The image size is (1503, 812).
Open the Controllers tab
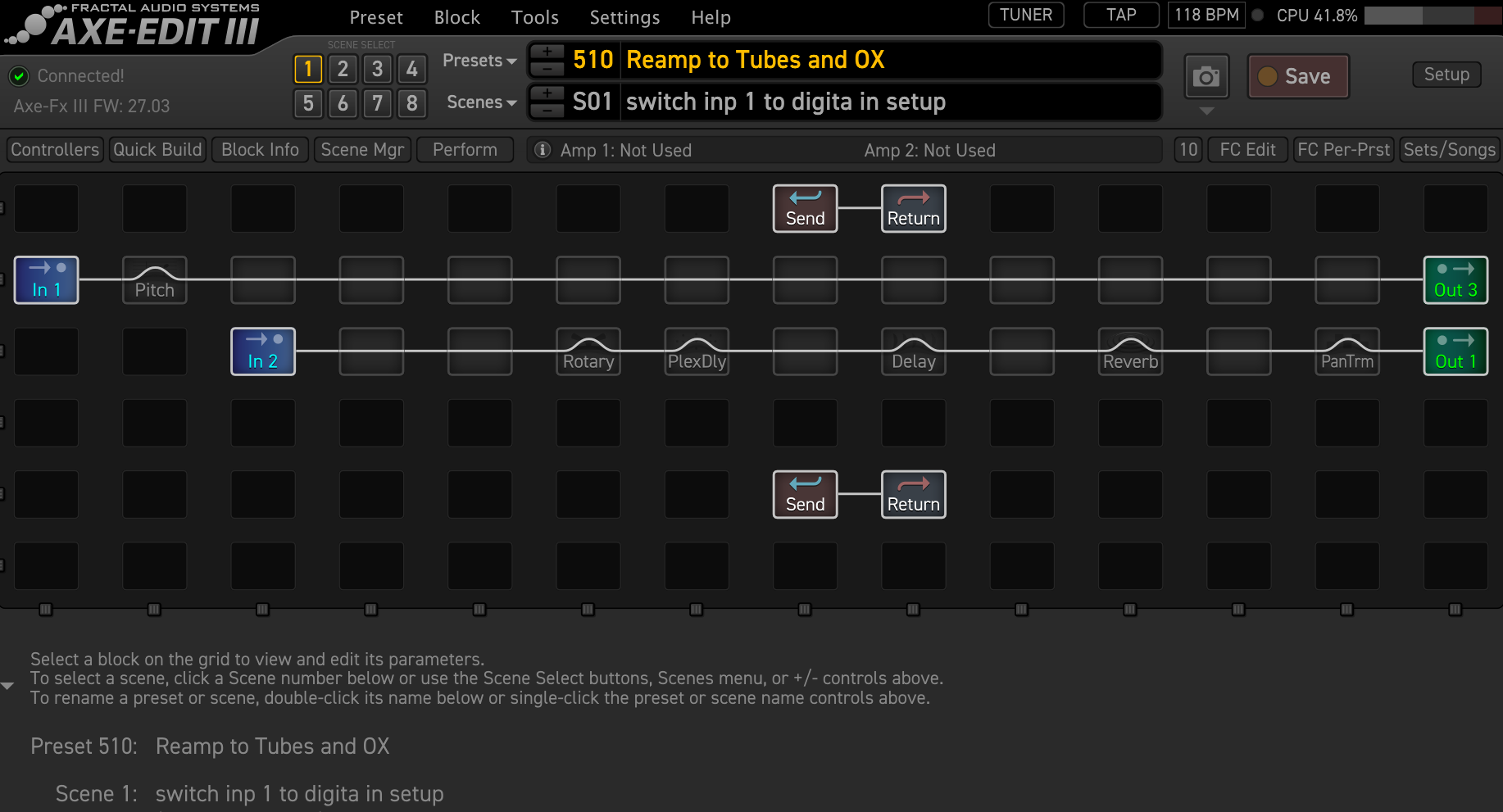click(55, 150)
